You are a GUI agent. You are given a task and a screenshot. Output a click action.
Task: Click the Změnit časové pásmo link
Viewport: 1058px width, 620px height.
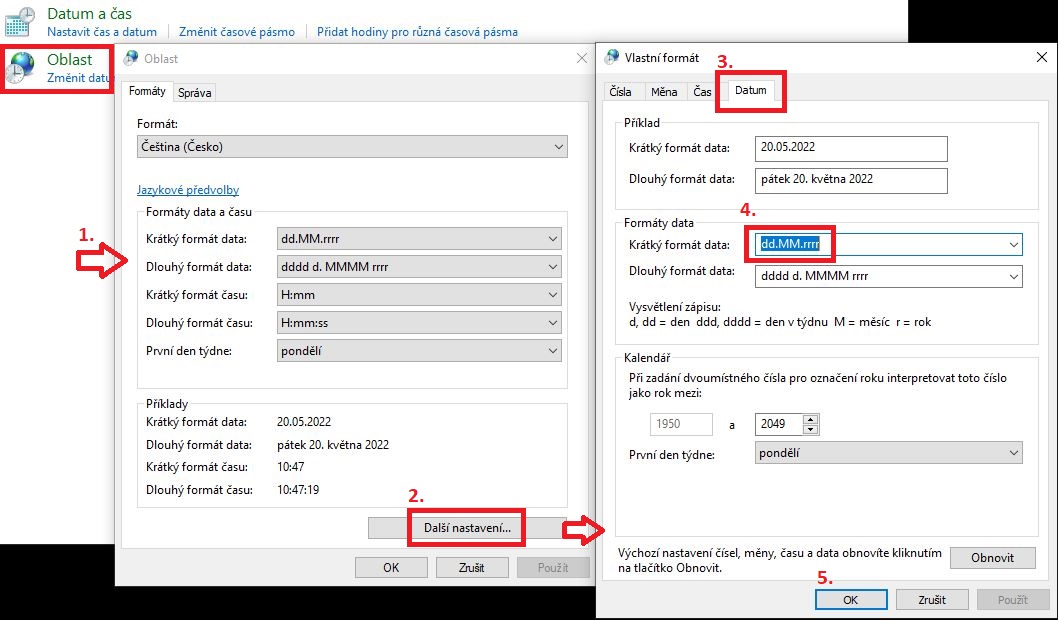(237, 32)
